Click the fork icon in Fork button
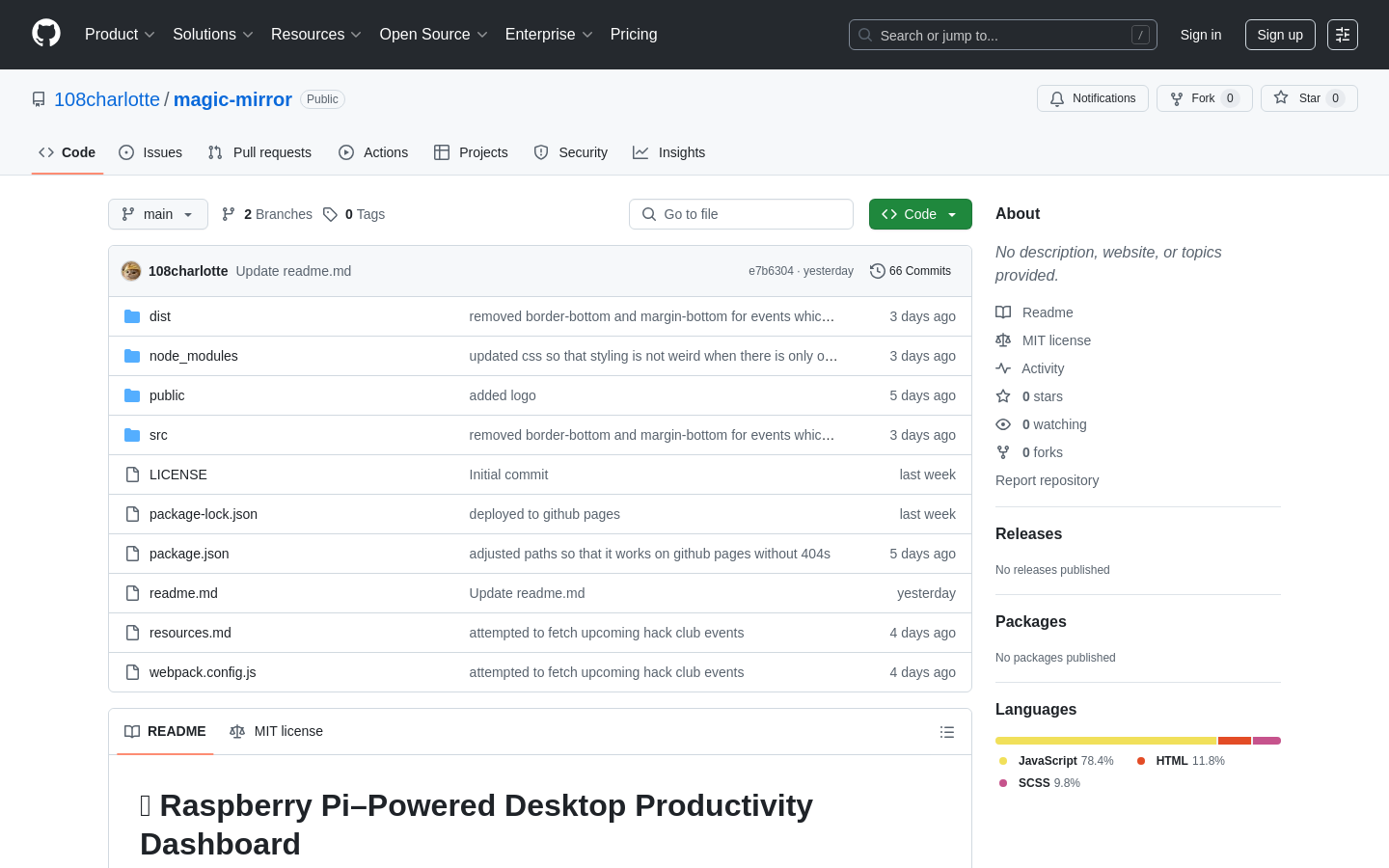This screenshot has width=1389, height=868. tap(1177, 98)
